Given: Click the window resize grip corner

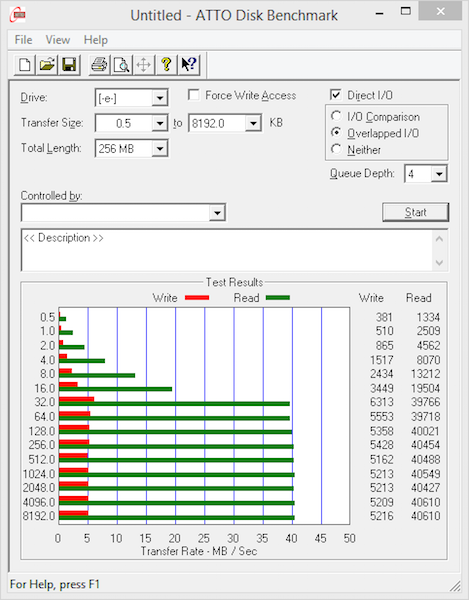Looking at the screenshot, I should click(455, 586).
